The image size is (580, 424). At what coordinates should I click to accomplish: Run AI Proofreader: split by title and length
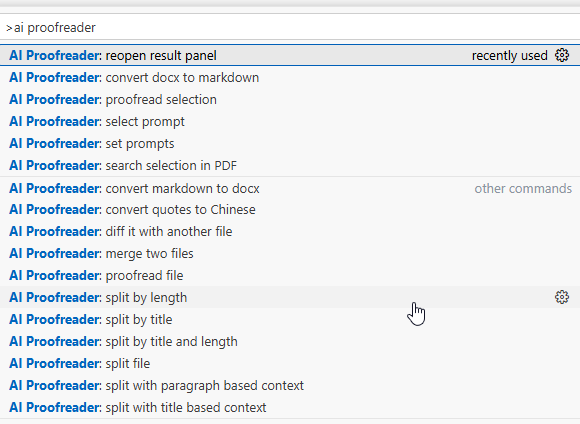pos(290,341)
